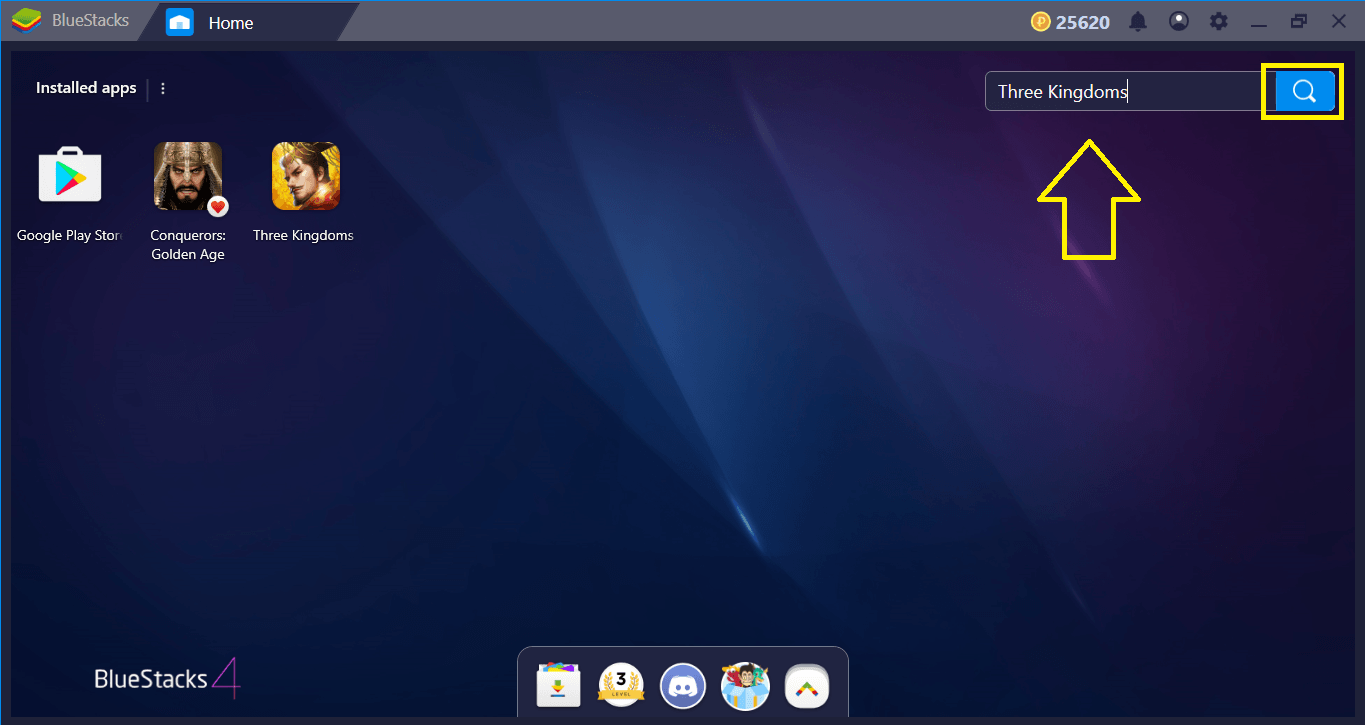Click the Three Kingdoms app label
This screenshot has height=725, width=1365.
(x=303, y=236)
